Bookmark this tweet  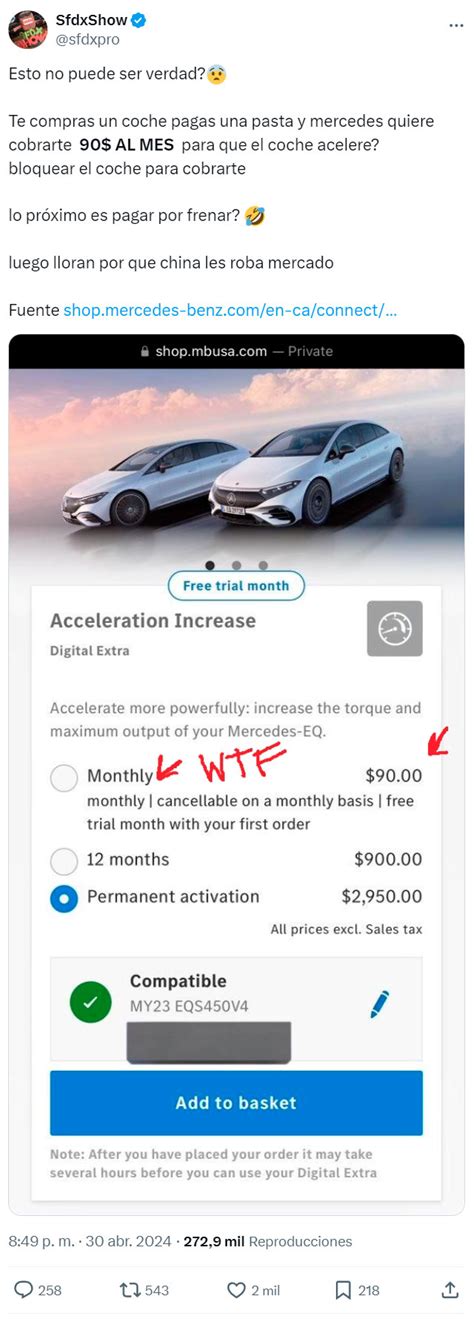342,1290
